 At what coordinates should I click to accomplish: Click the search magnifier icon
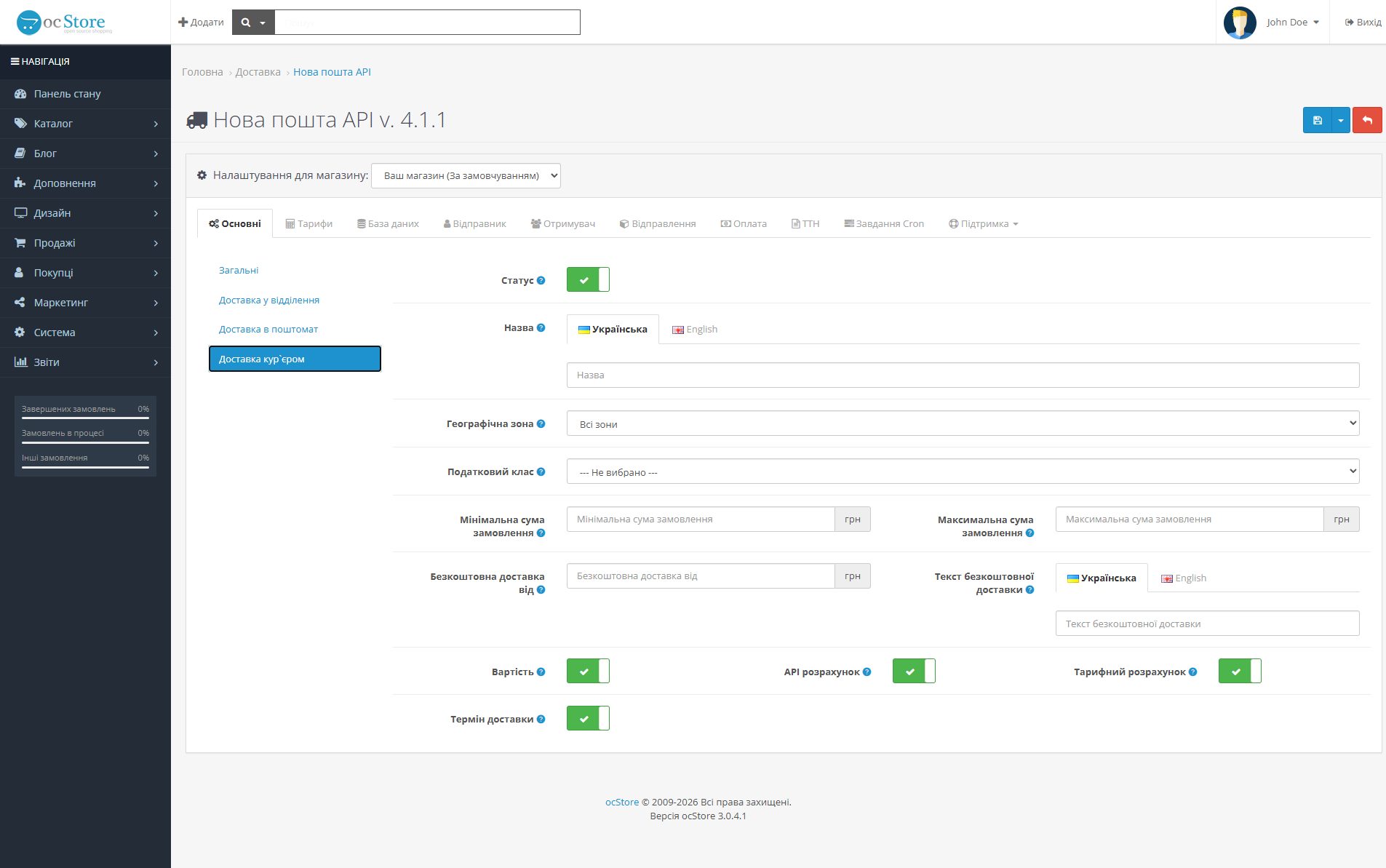tap(246, 23)
